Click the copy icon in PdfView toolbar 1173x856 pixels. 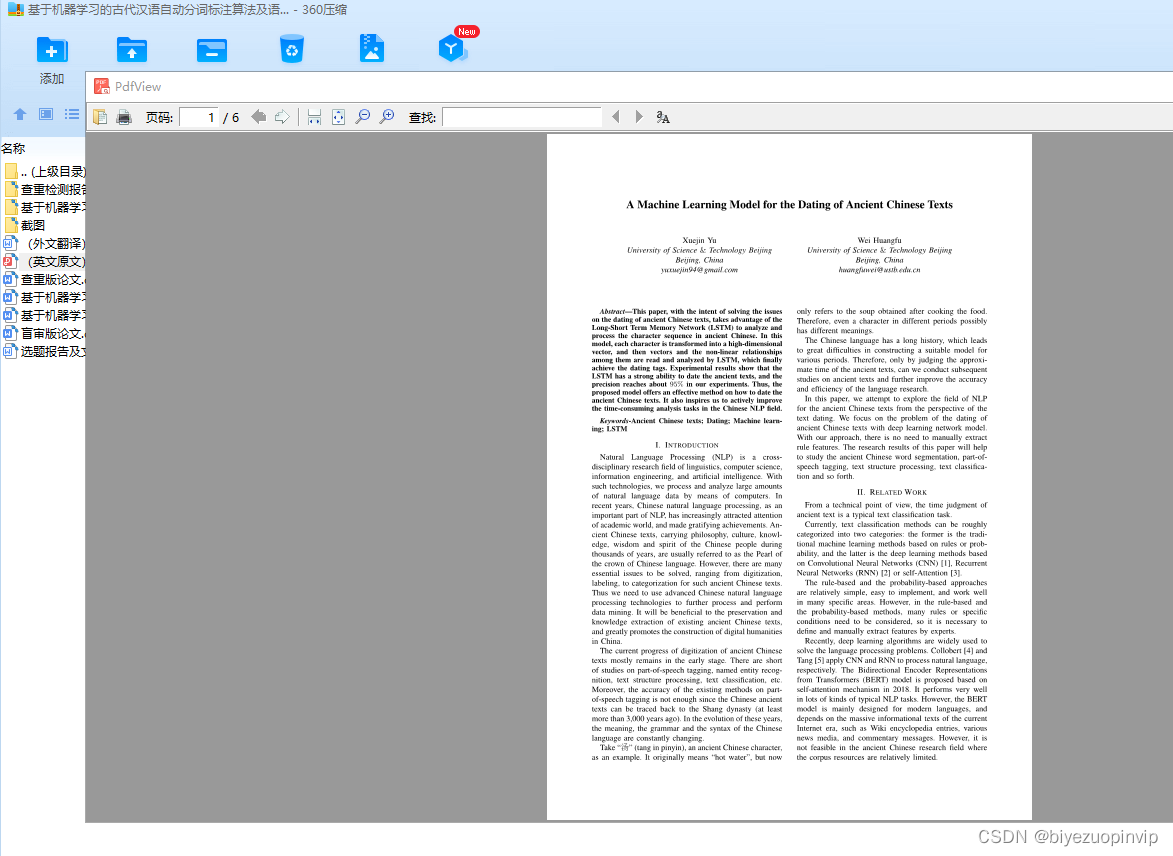(x=100, y=117)
